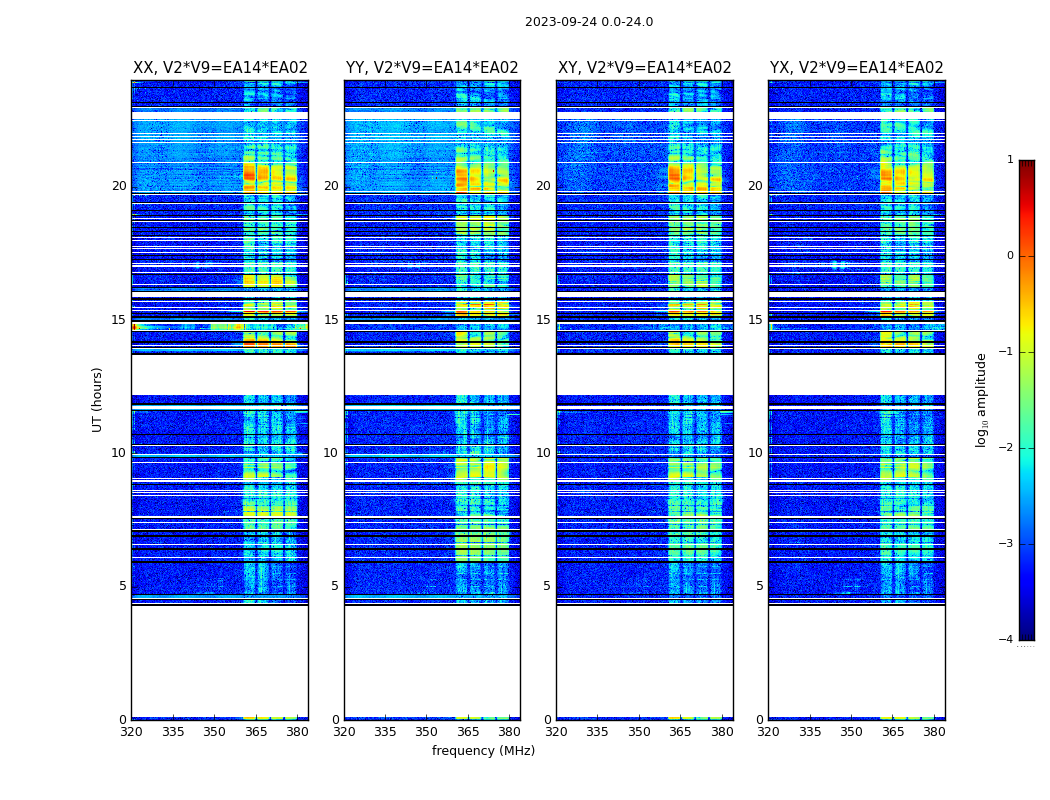Viewport: 1050px width, 800px height.
Task: Click the horizontal bright stripe in XX near 15 UT
Action: tap(220, 327)
